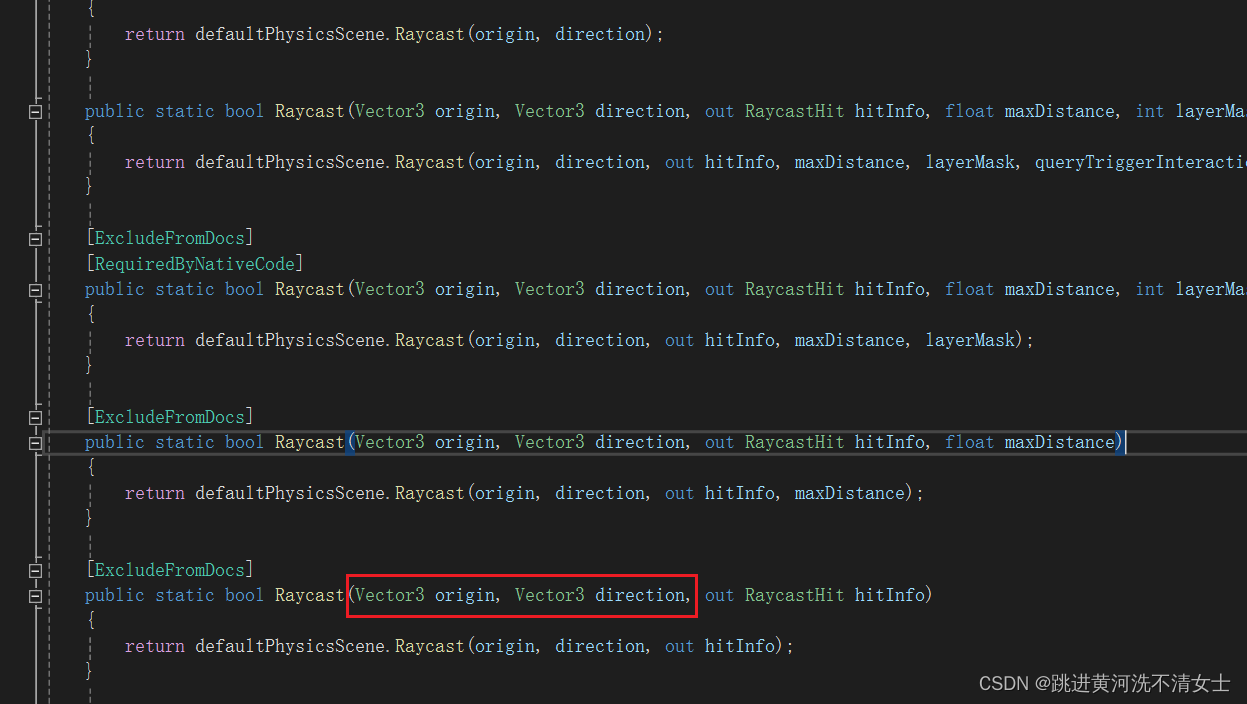Screen dimensions: 1247x704
Task: Collapse the highlighted Raycast maxDistance overload
Action: (35, 442)
